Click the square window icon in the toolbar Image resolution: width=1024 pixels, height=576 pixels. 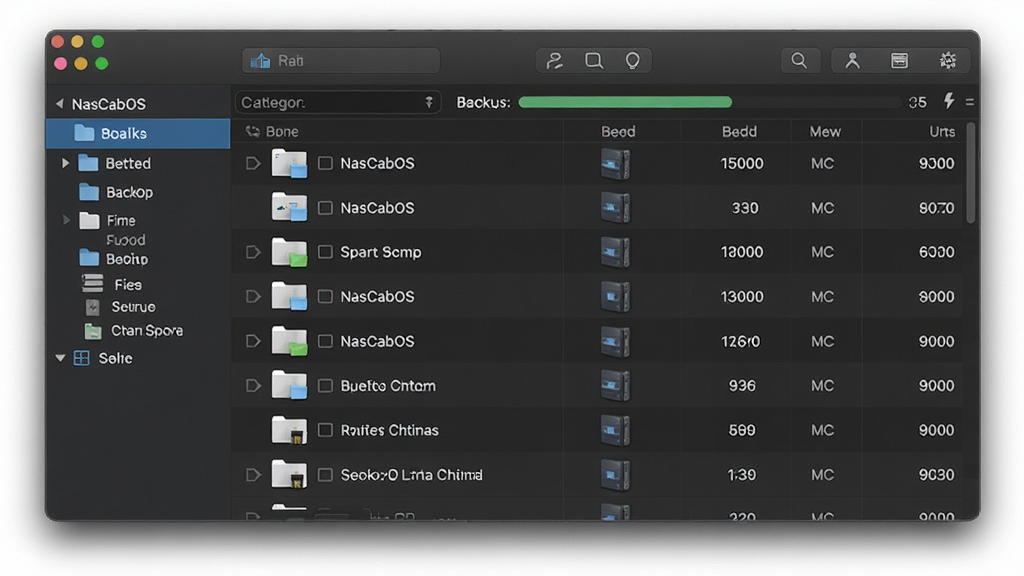click(x=594, y=61)
